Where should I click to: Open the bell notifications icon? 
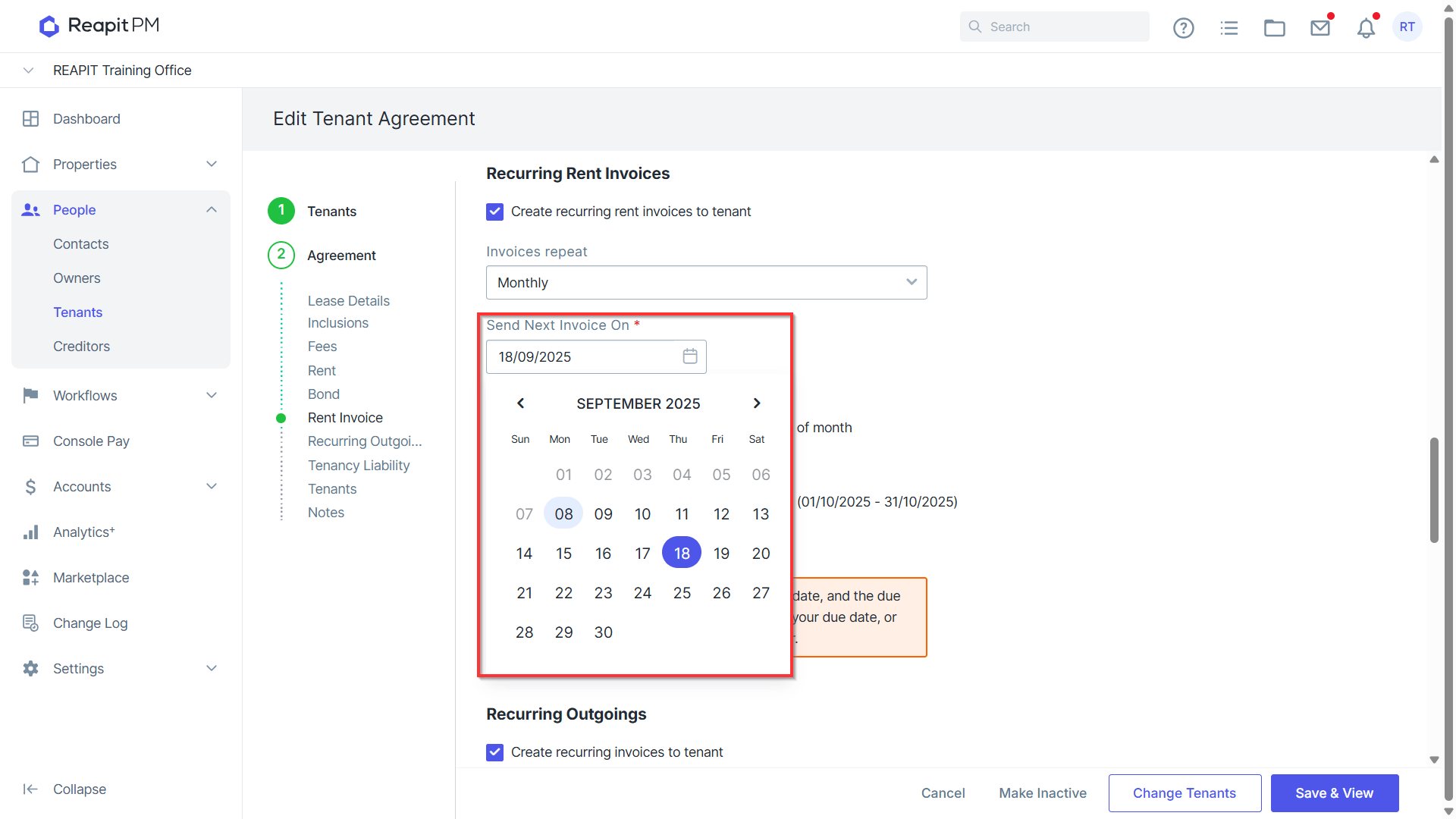coord(1366,28)
